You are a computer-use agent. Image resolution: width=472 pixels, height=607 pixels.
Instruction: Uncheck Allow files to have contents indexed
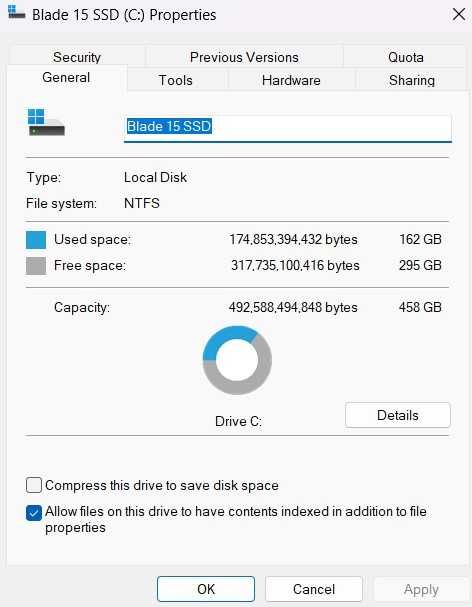click(34, 513)
